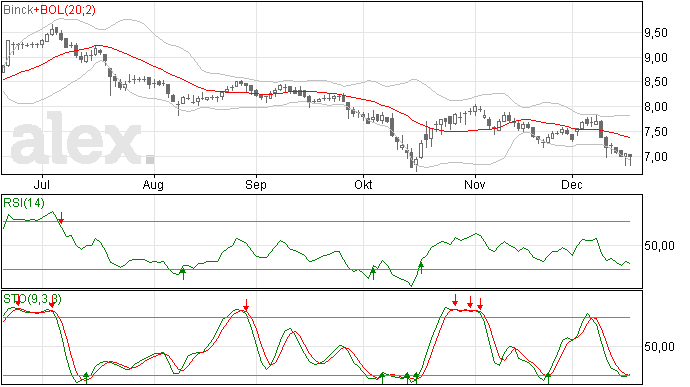Click the 'Sep' month label
690x387 pixels.
point(256,184)
